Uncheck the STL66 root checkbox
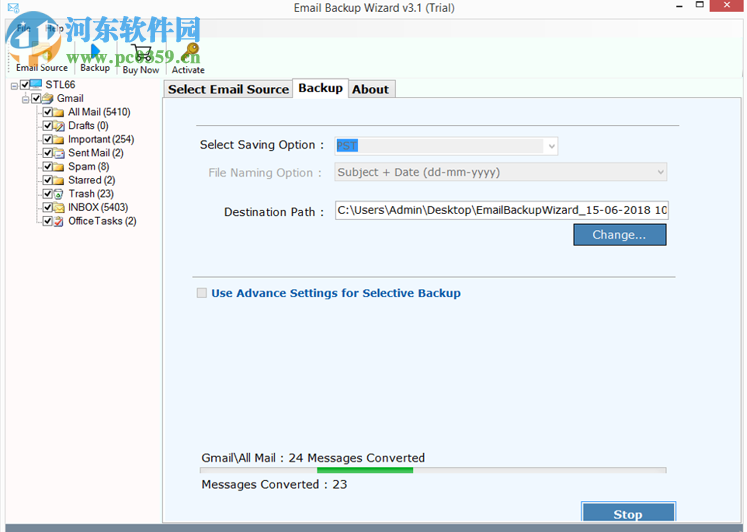Screen dimensions: 747x532 (x=25, y=85)
